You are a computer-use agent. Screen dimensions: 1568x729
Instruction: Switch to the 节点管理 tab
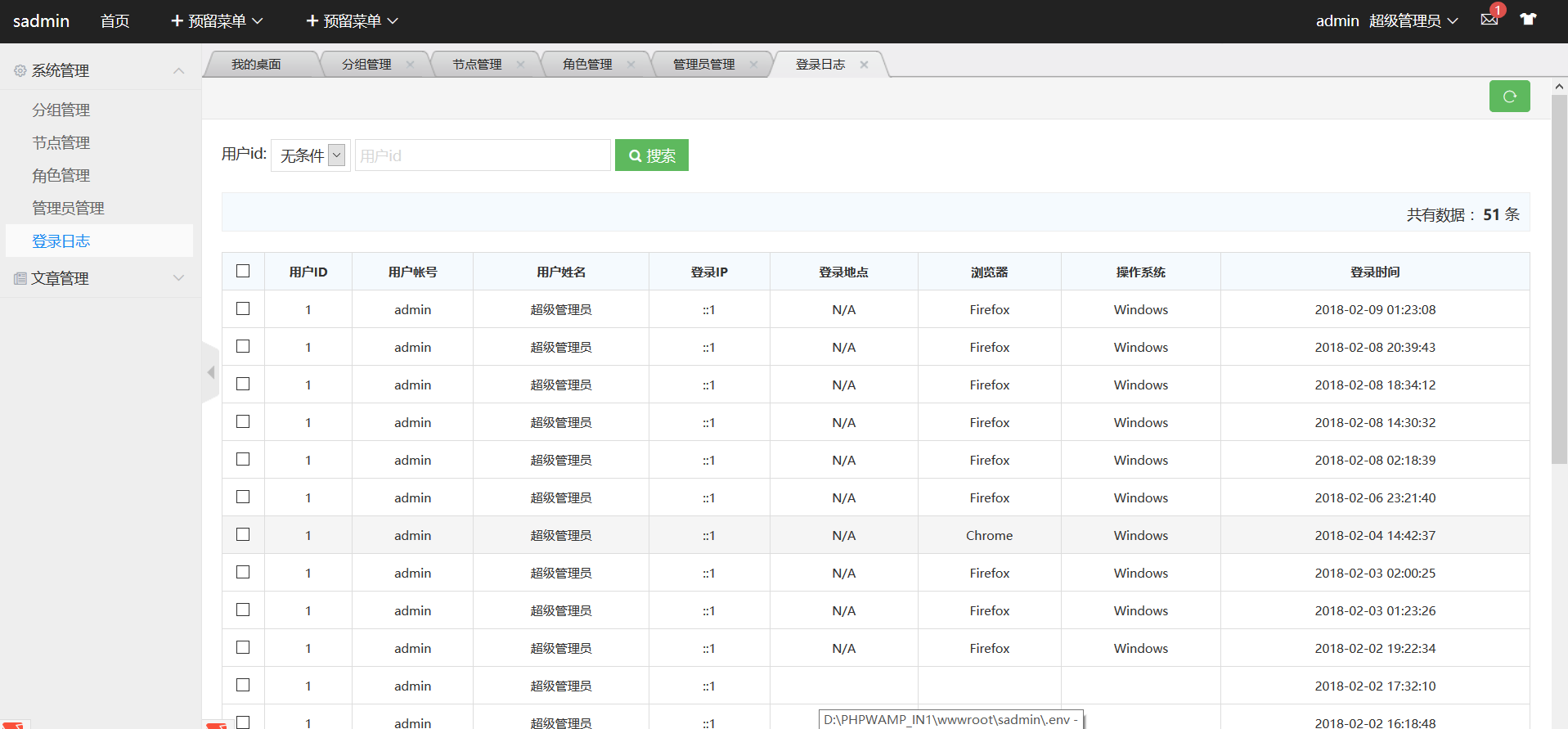point(477,65)
